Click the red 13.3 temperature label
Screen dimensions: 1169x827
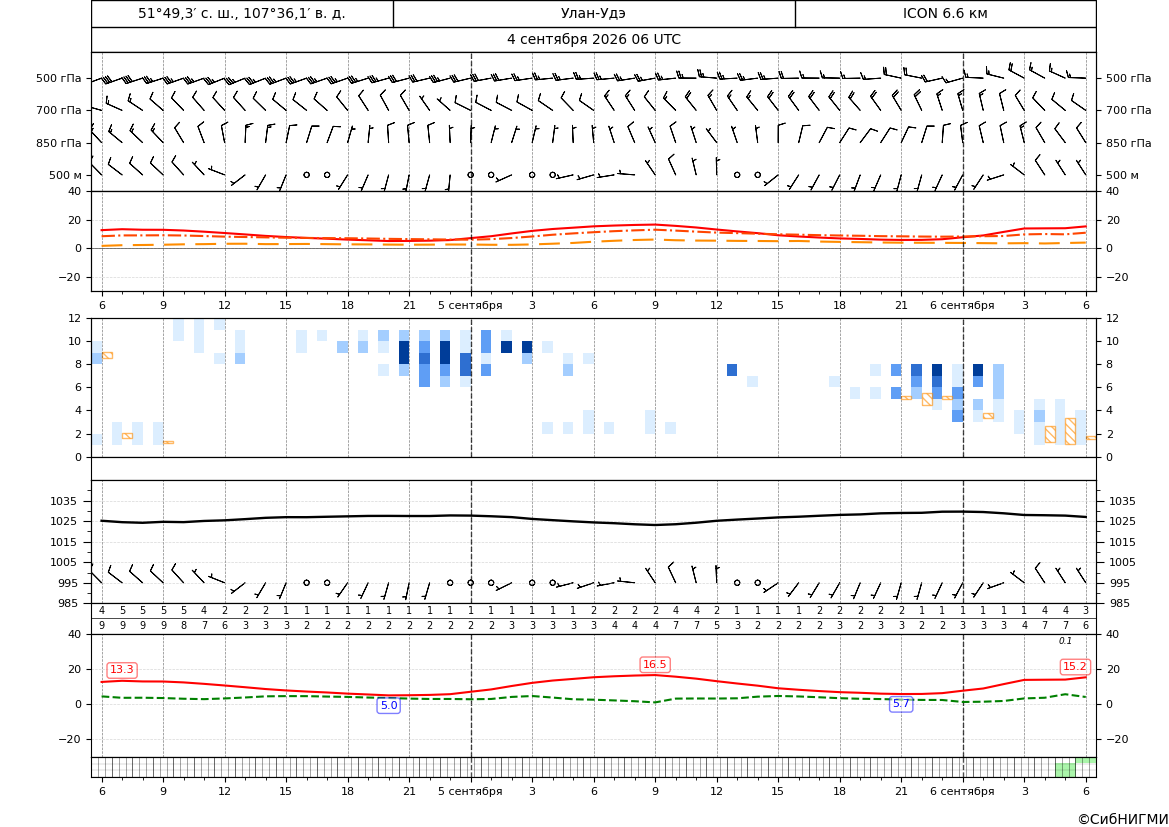click(x=122, y=670)
